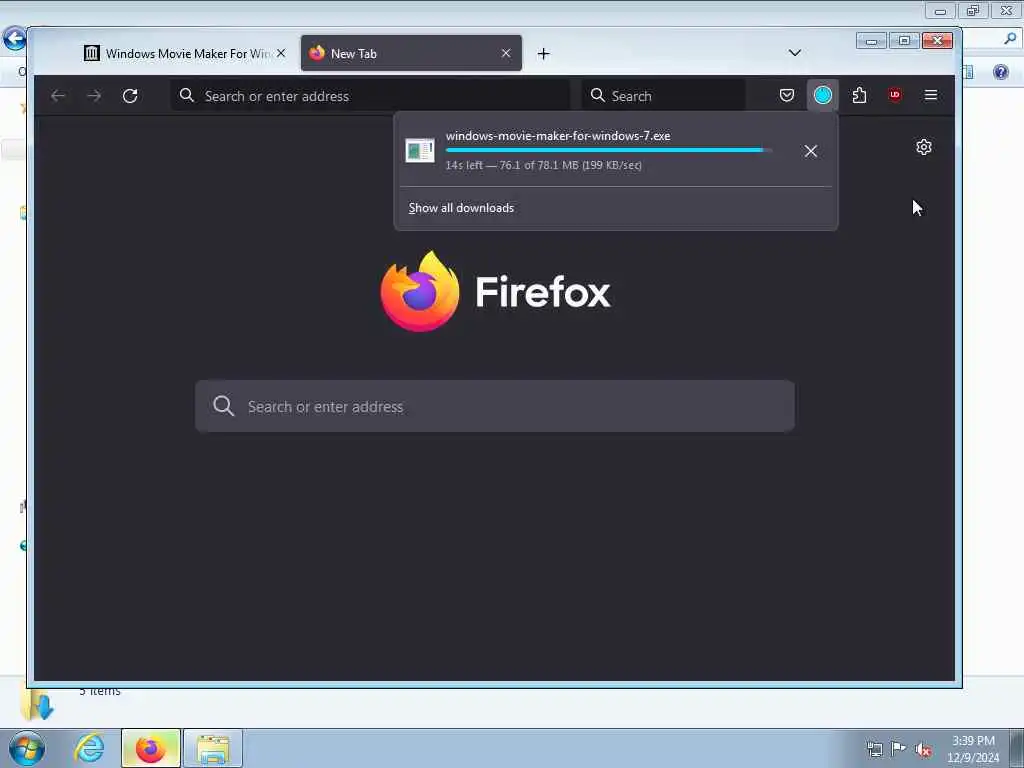Click the Firefox taskbar button

150,748
